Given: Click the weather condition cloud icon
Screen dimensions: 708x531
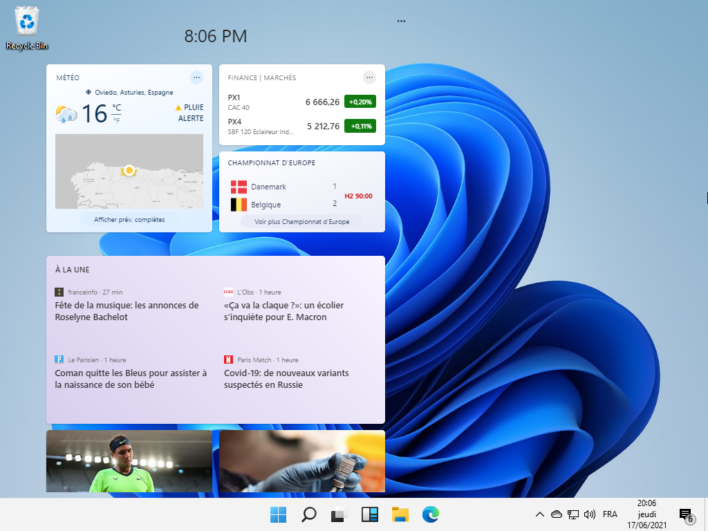Looking at the screenshot, I should [66, 114].
